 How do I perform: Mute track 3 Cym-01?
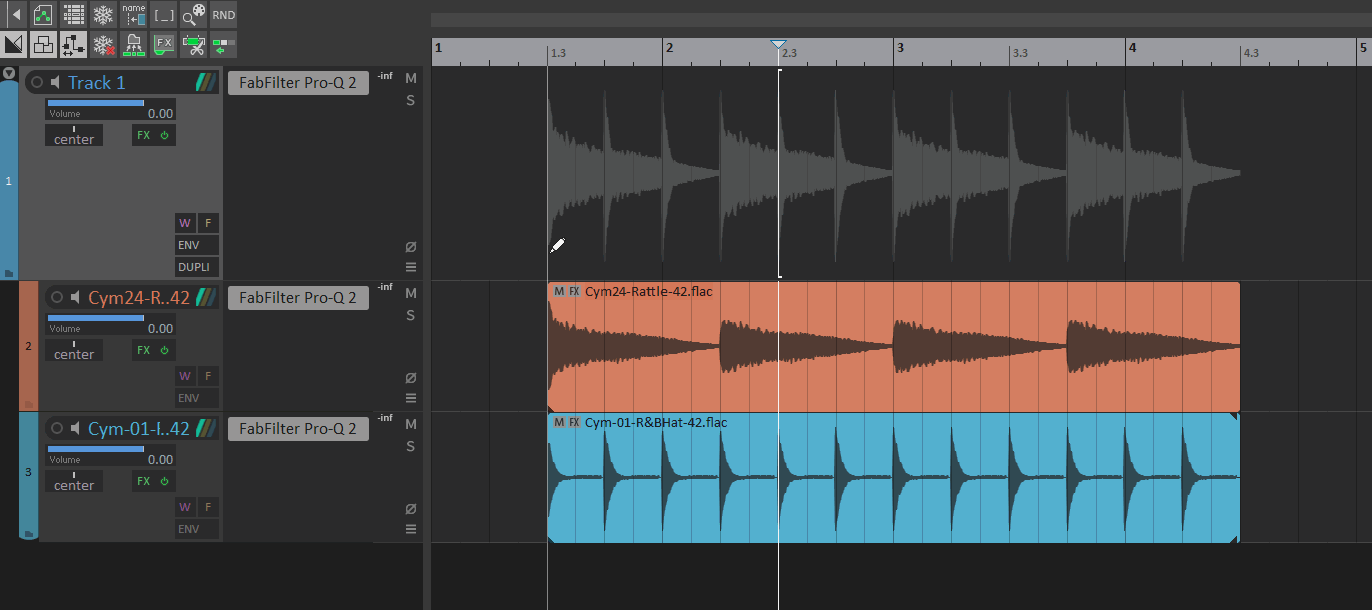pos(411,424)
